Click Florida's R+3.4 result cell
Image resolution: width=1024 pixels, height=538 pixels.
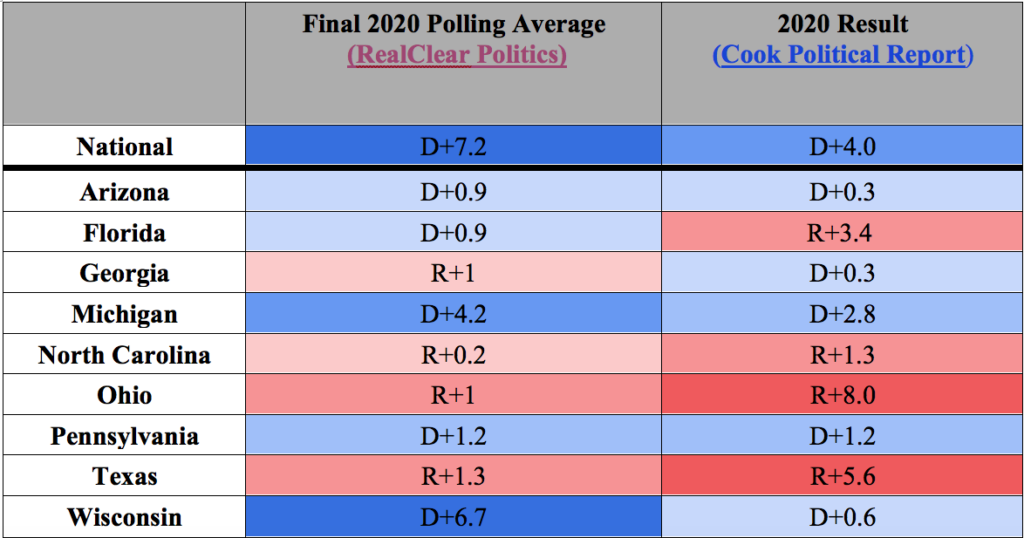[x=842, y=232]
